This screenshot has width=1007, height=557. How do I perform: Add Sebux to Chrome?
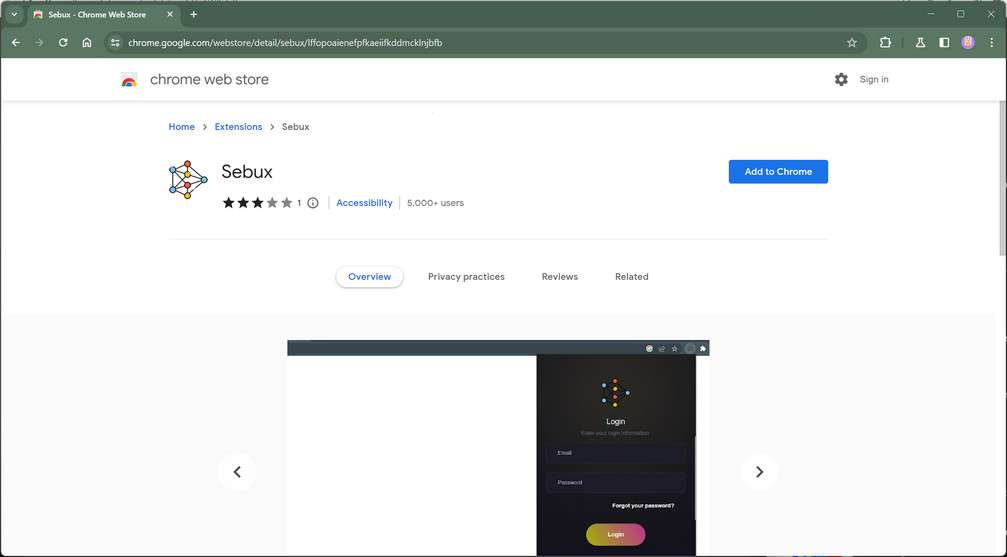click(x=778, y=172)
